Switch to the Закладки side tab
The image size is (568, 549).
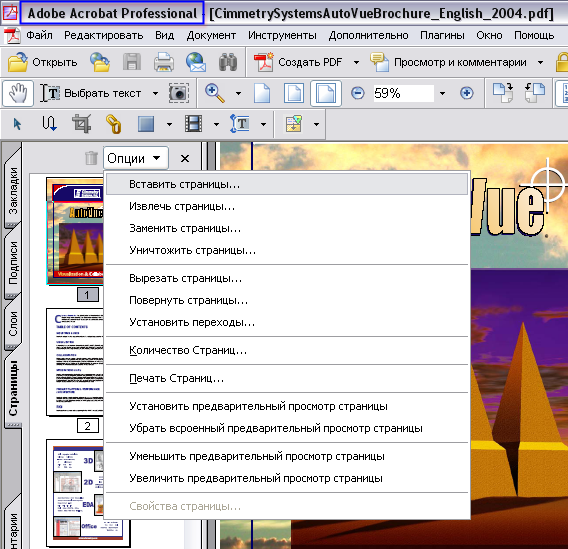[x=13, y=189]
